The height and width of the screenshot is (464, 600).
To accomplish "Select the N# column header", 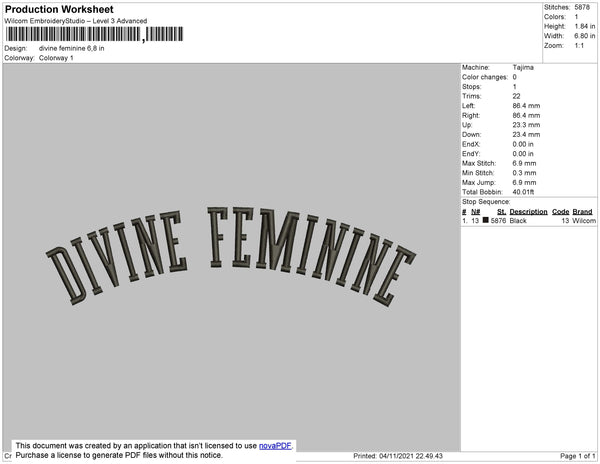I will click(475, 212).
